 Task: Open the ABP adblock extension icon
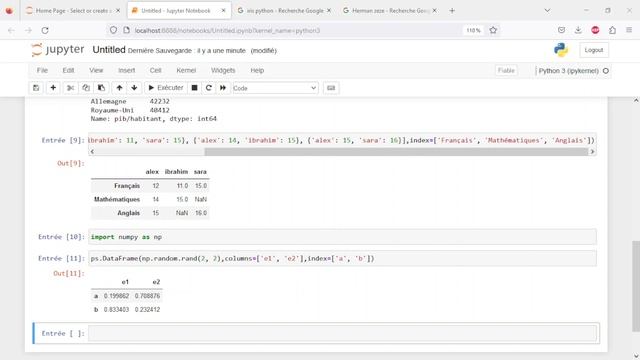click(x=595, y=30)
